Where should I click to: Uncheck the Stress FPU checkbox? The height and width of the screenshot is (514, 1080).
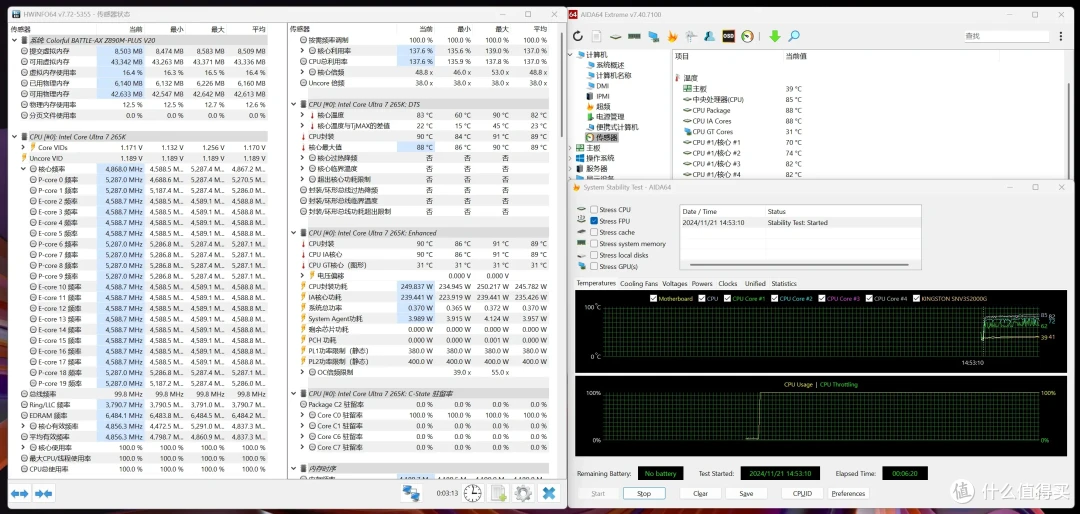tap(594, 221)
